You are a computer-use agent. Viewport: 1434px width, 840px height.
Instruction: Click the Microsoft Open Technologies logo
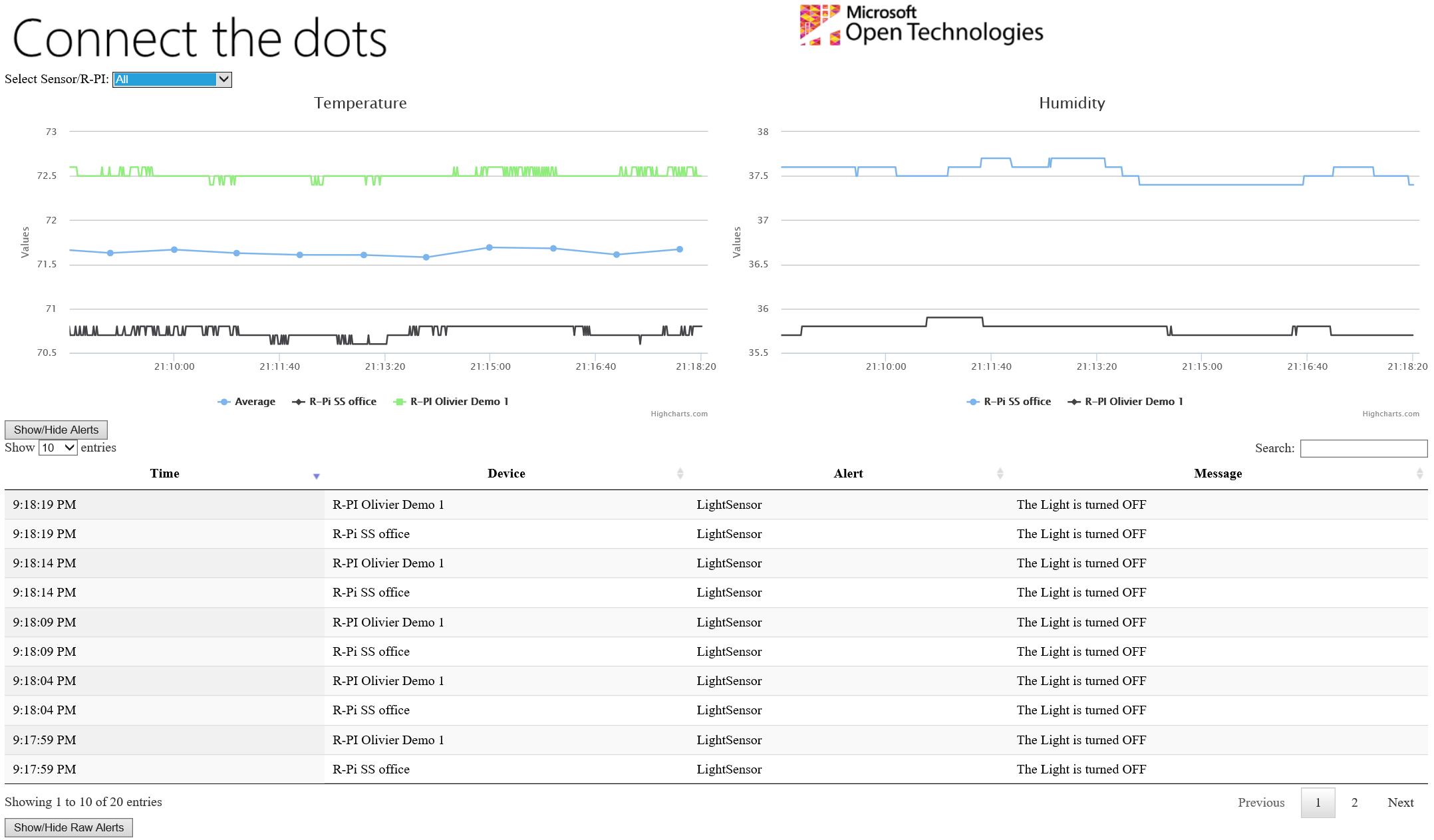pos(921,25)
